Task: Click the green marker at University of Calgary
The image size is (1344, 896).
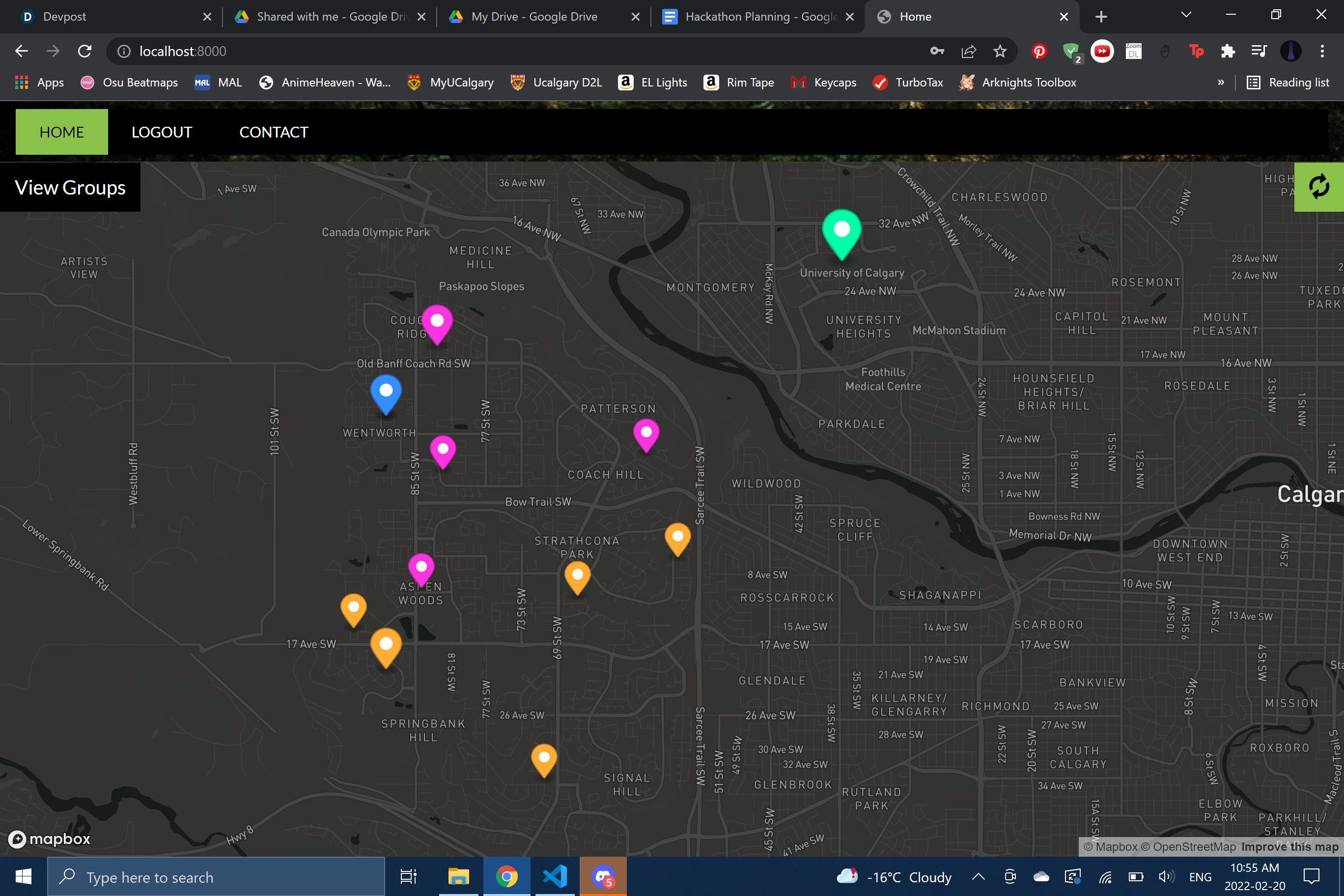Action: click(x=841, y=231)
